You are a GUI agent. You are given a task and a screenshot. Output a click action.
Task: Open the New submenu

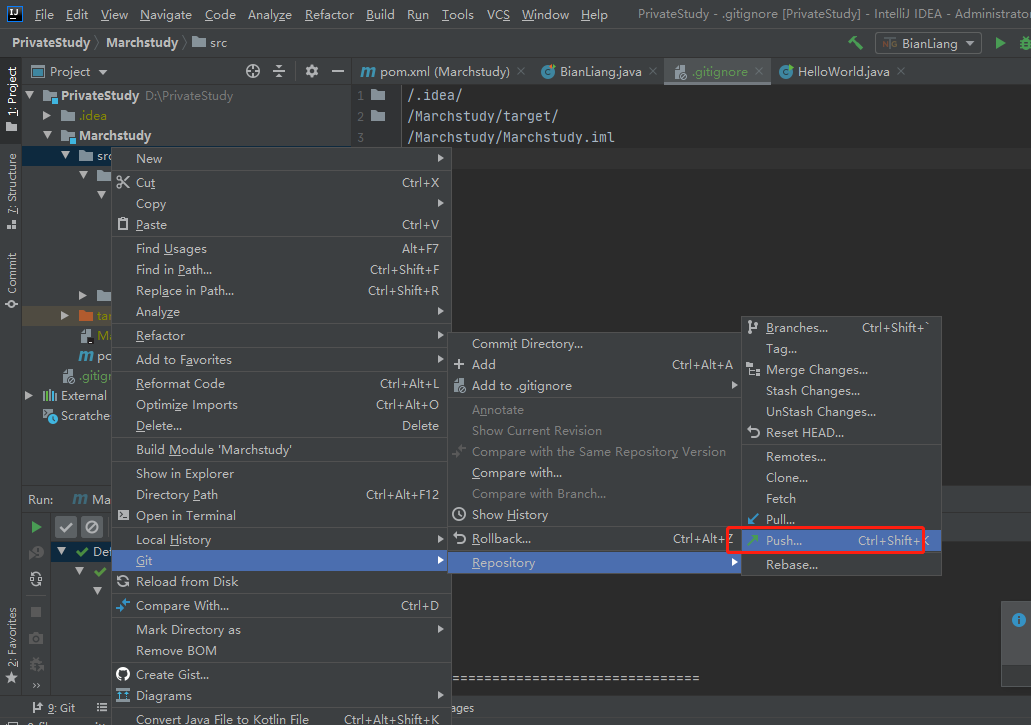[281, 158]
